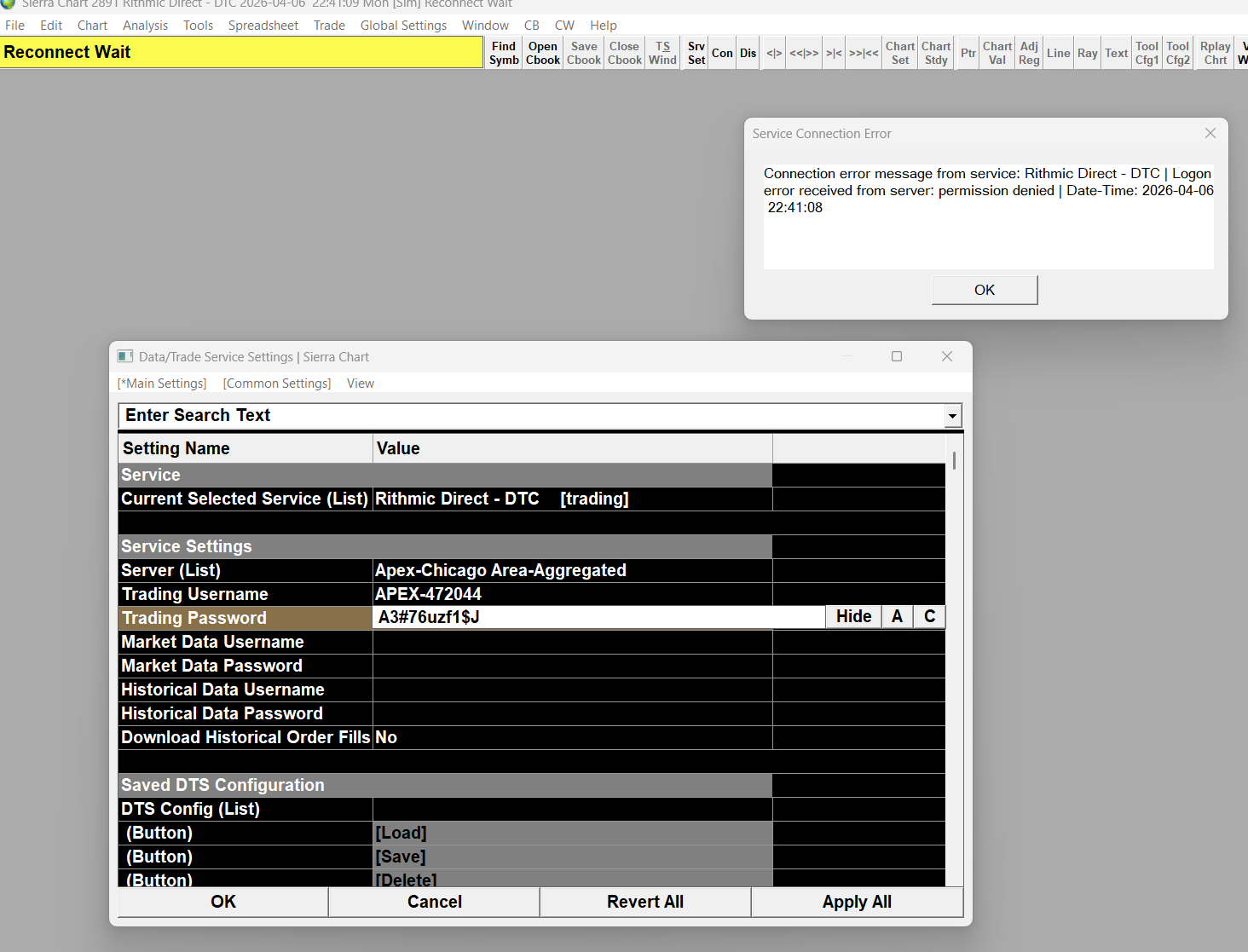Open the Window menu
The height and width of the screenshot is (952, 1248).
(x=486, y=26)
